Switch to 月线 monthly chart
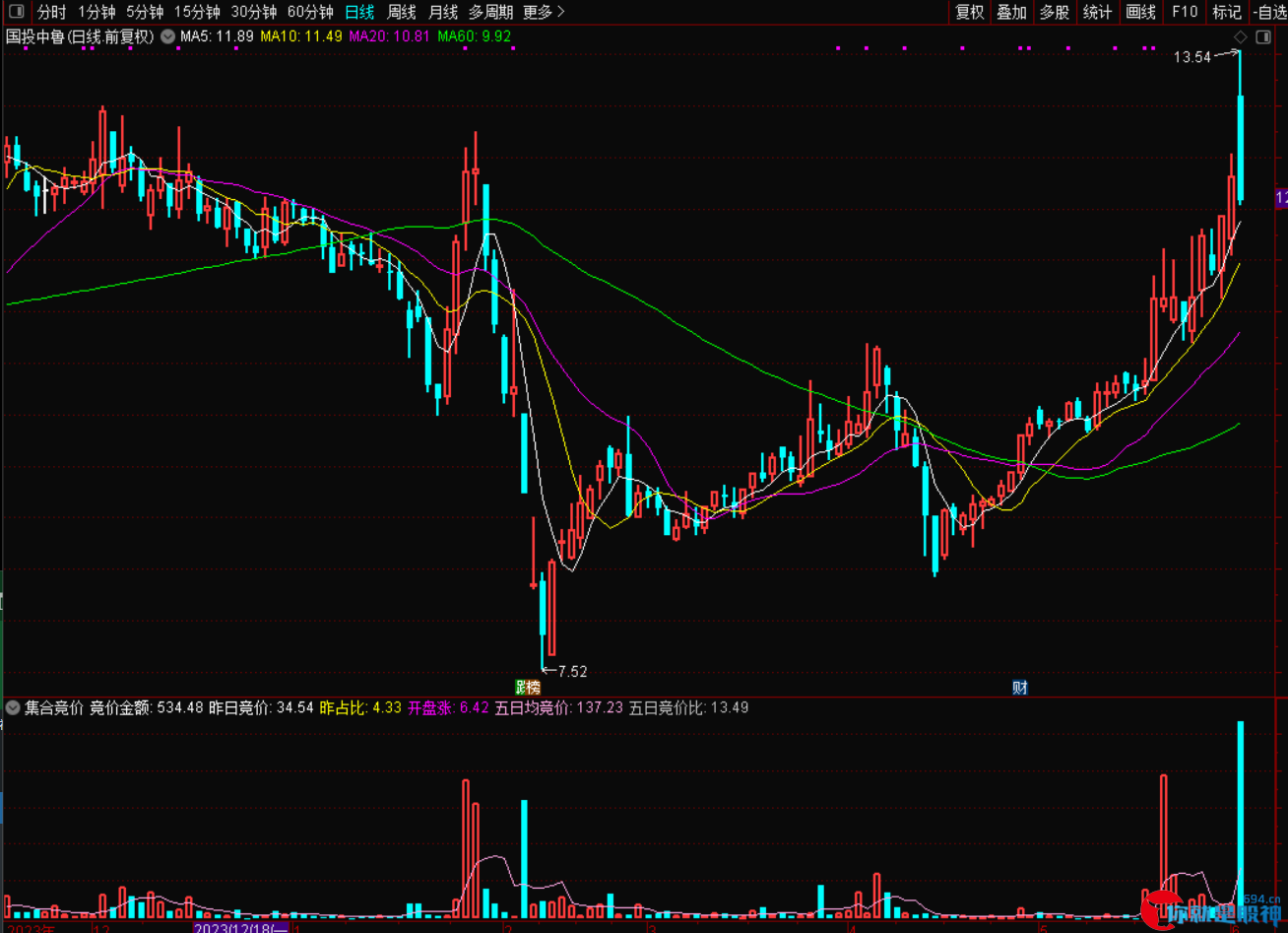 click(x=443, y=12)
